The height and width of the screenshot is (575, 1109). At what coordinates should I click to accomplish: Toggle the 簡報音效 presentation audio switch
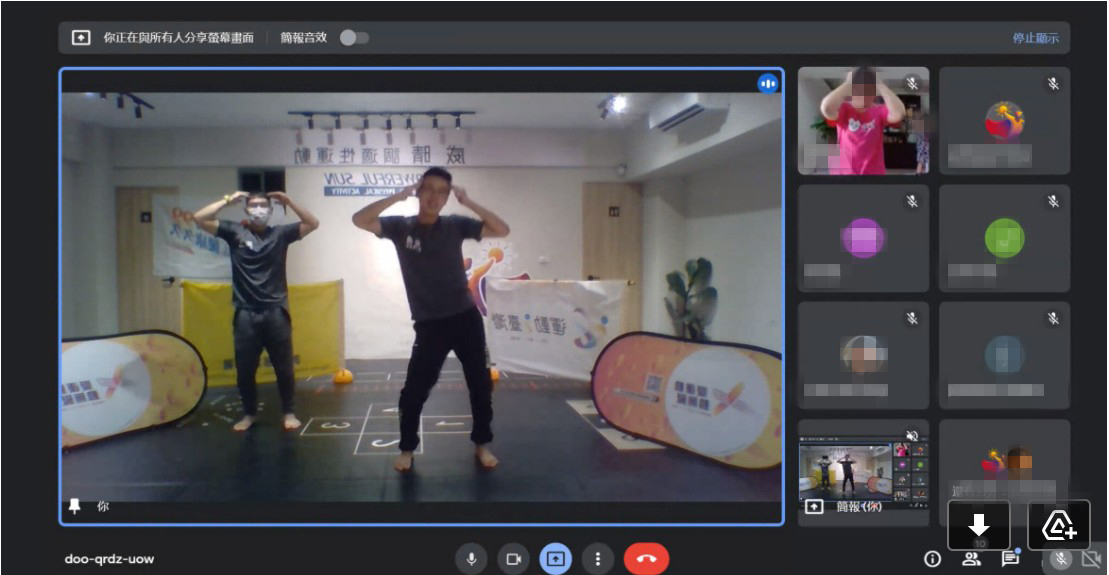point(354,37)
